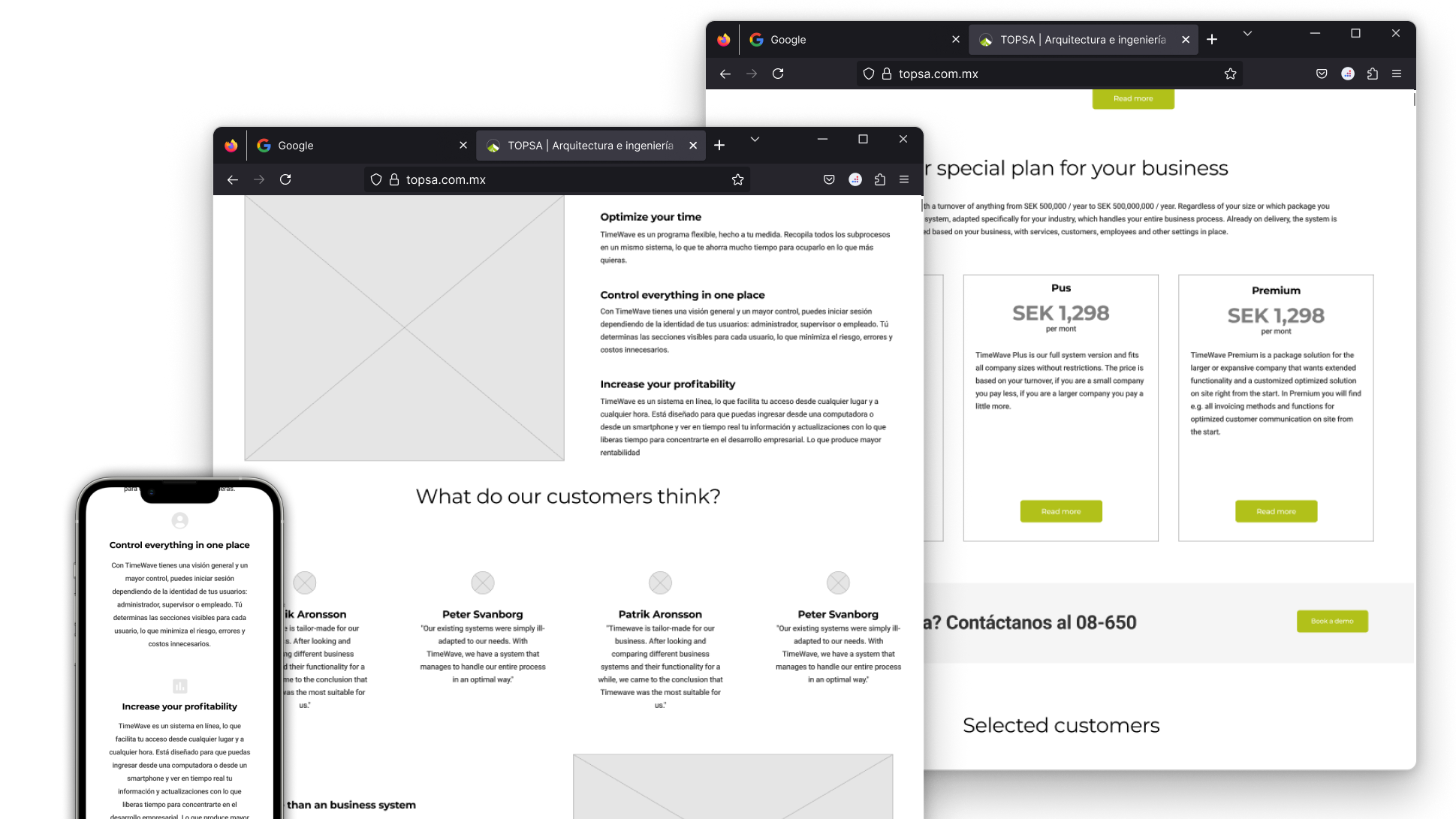Close the TOPSA tab in front window
This screenshot has height=819, width=1456.
pyautogui.click(x=693, y=146)
